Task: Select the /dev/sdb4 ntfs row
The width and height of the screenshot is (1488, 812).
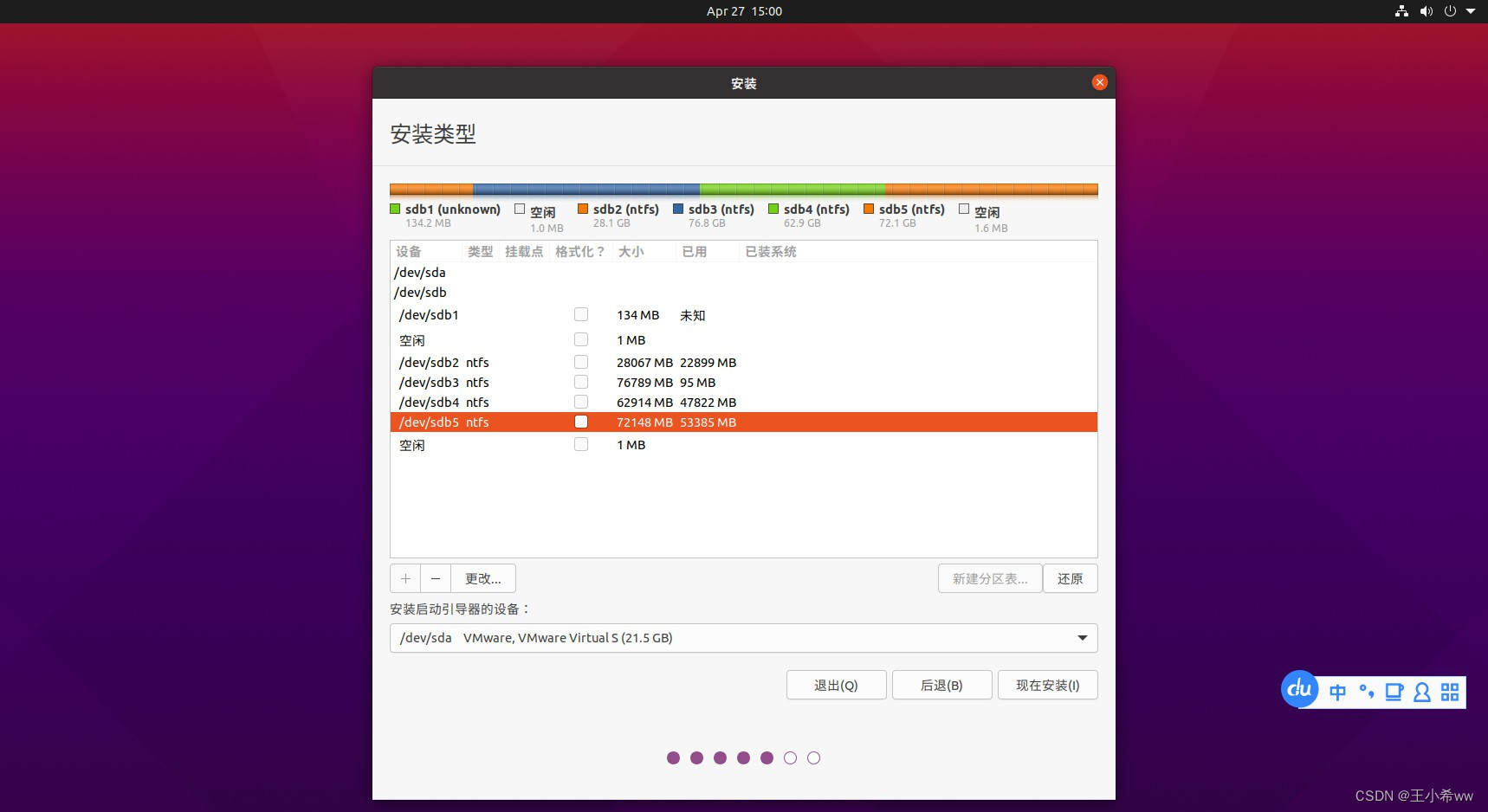Action: (743, 402)
